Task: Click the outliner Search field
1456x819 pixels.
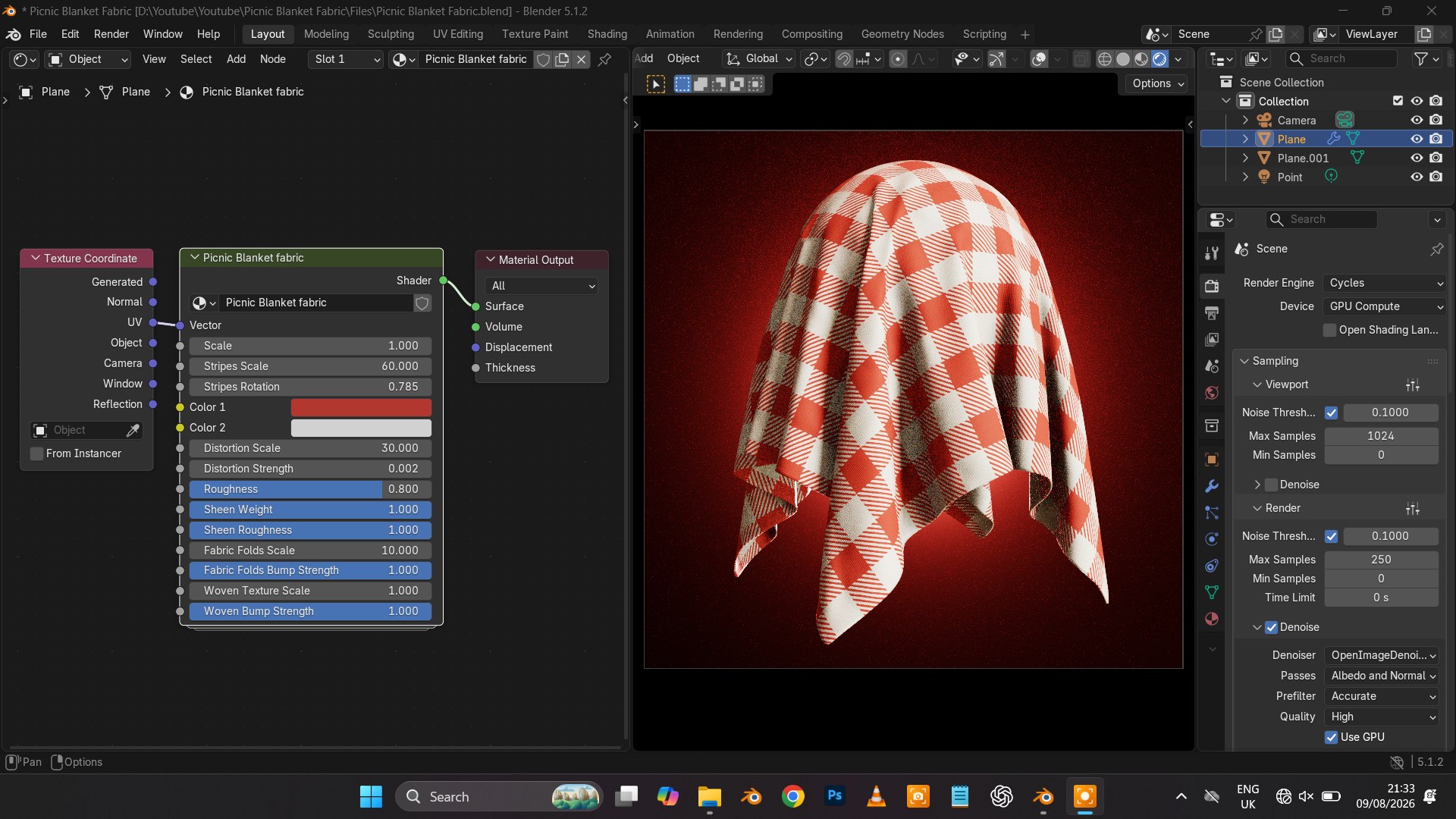Action: click(1342, 59)
